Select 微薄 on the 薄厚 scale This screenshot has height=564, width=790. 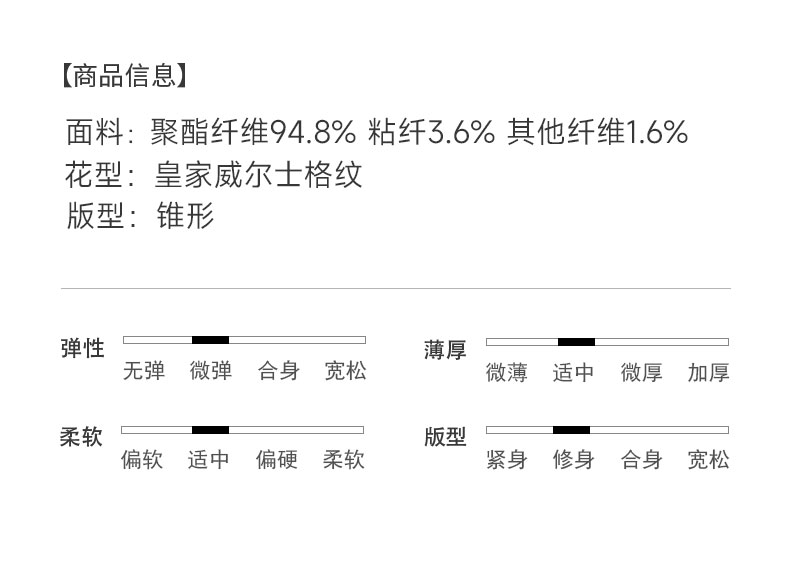pyautogui.click(x=506, y=373)
